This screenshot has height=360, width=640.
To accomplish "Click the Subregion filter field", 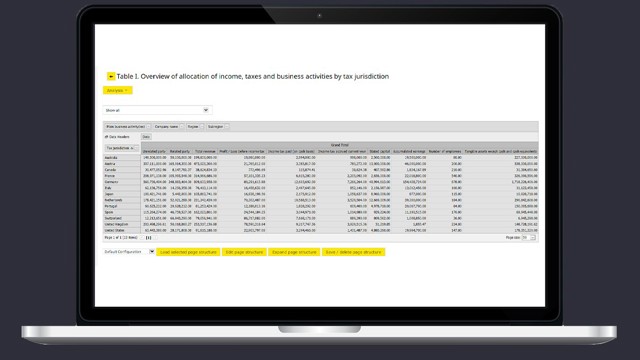I will (x=218, y=127).
